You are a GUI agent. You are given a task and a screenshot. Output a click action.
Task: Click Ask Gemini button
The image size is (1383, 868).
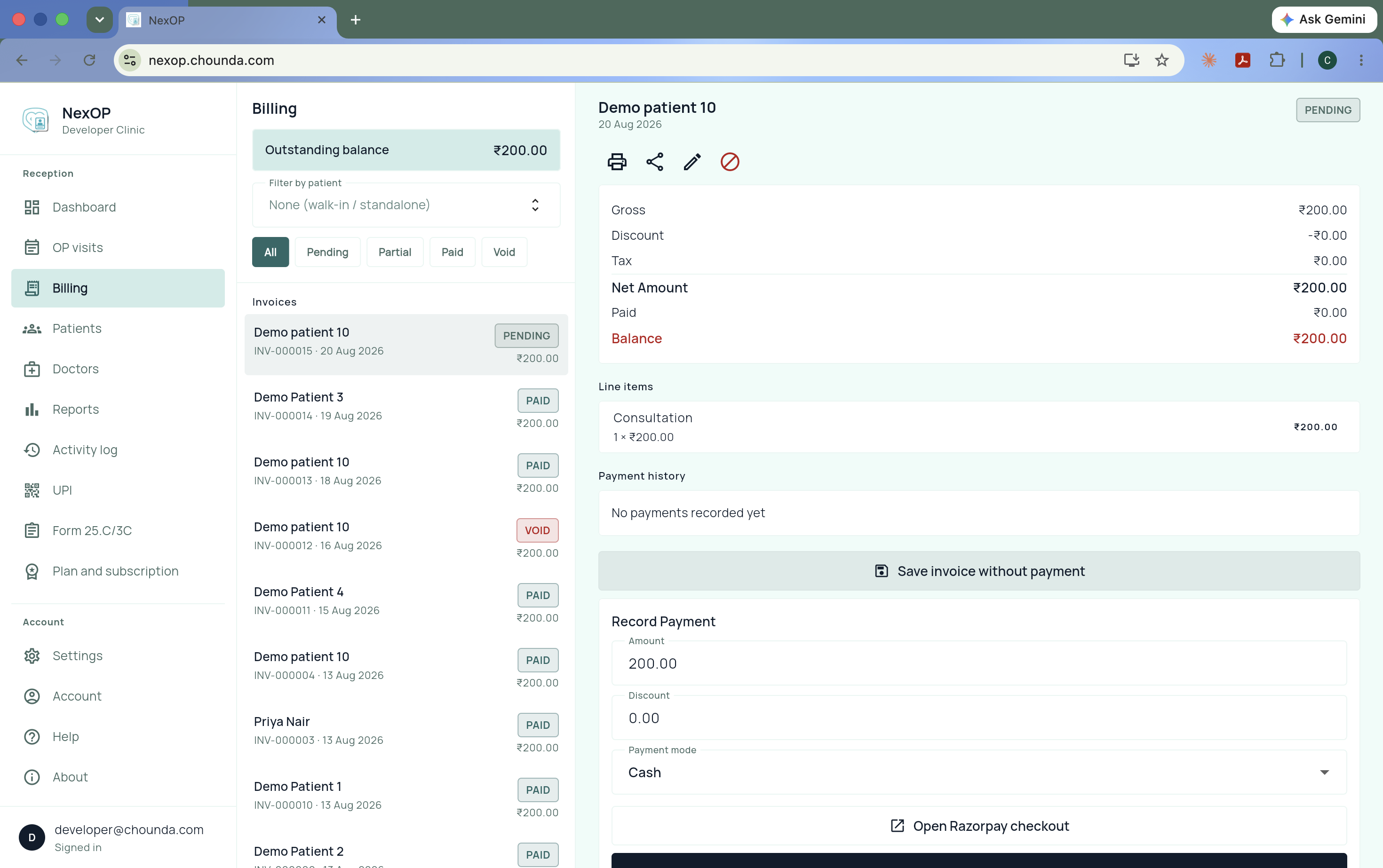pyautogui.click(x=1324, y=20)
